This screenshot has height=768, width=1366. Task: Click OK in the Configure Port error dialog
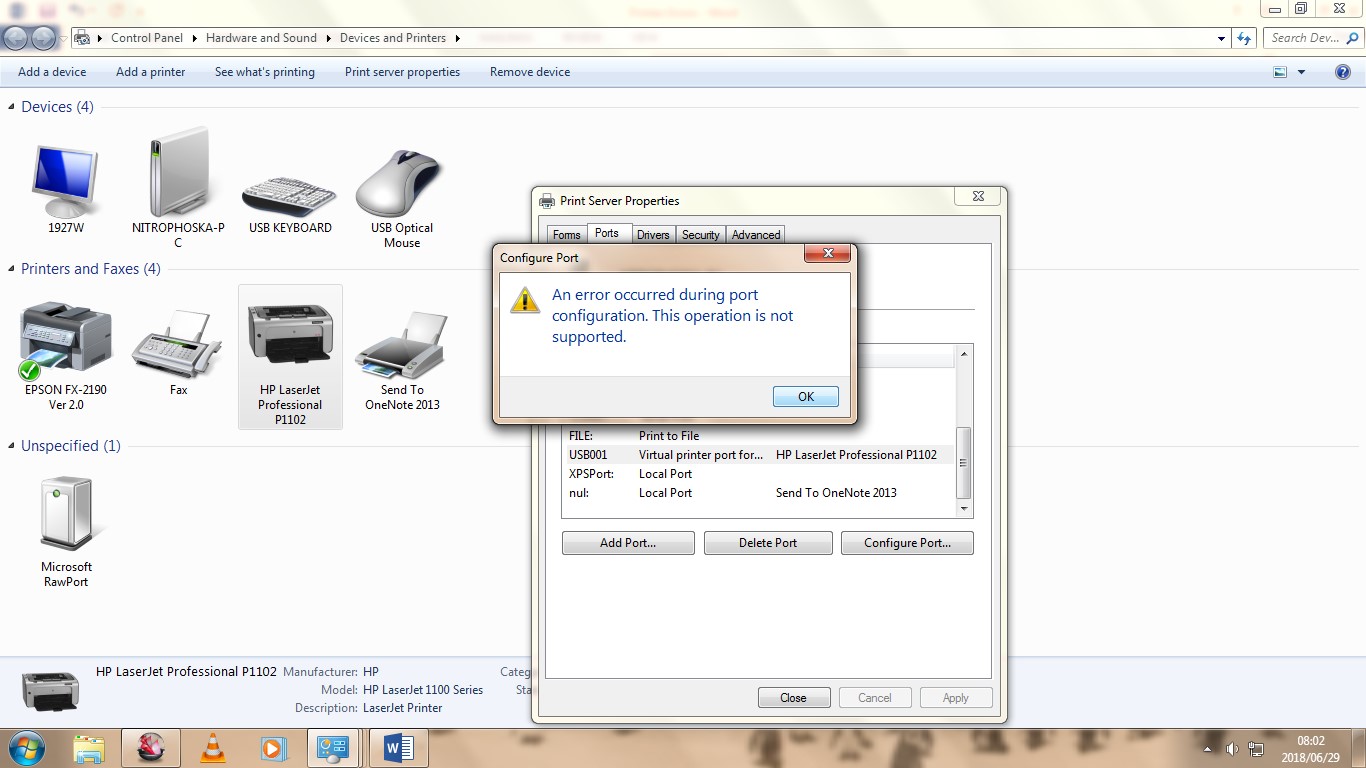[806, 397]
